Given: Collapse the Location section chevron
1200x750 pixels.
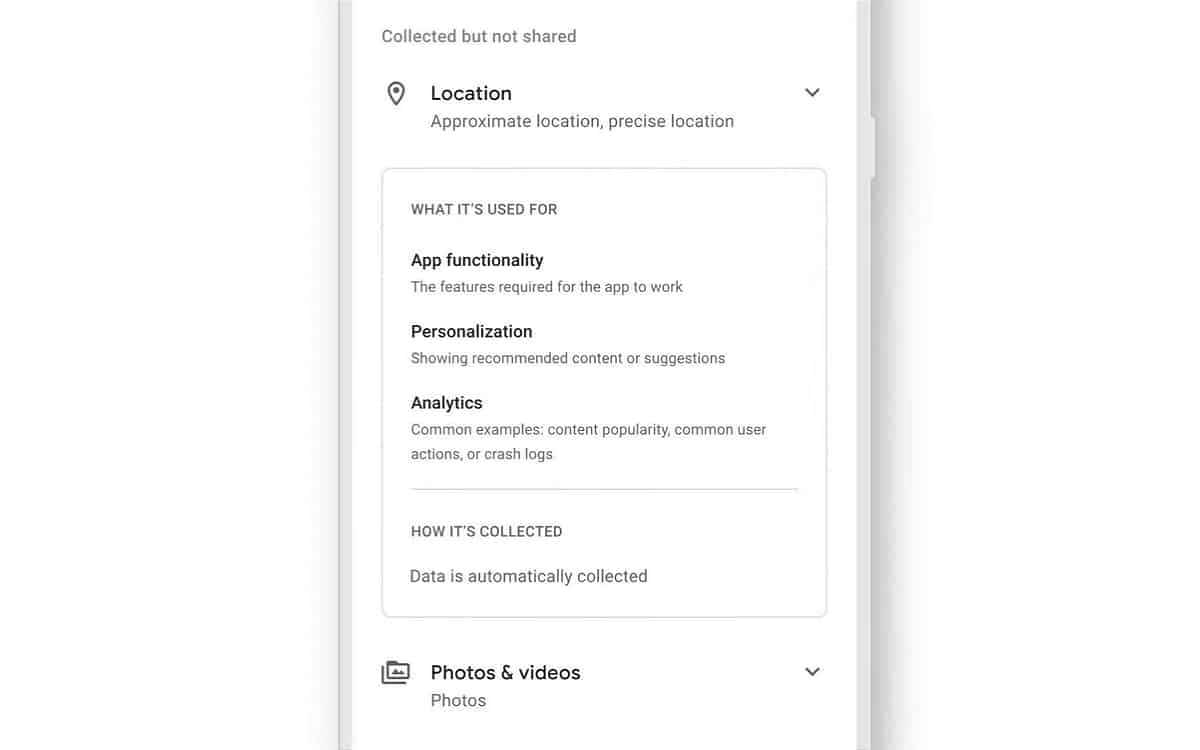Looking at the screenshot, I should (812, 93).
